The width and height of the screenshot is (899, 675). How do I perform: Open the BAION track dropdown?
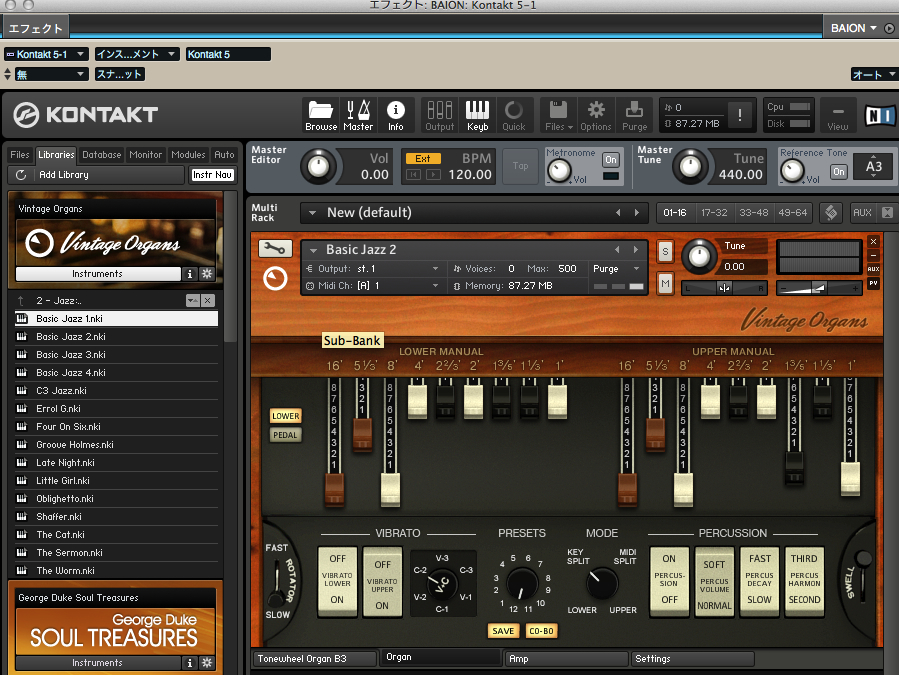[854, 28]
